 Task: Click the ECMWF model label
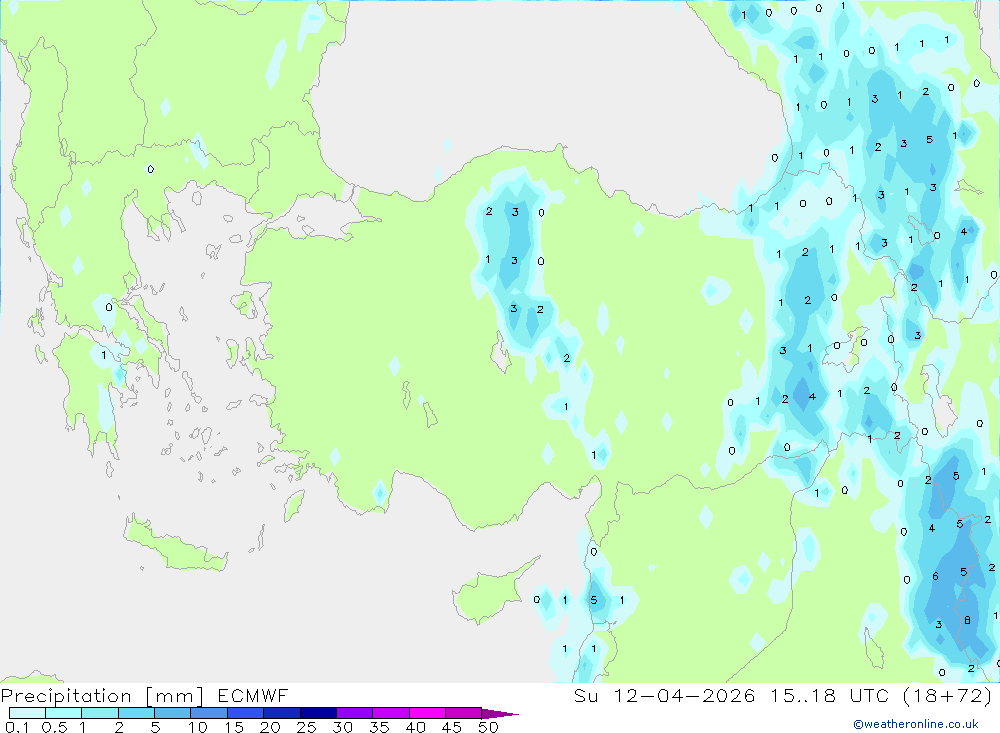(253, 696)
